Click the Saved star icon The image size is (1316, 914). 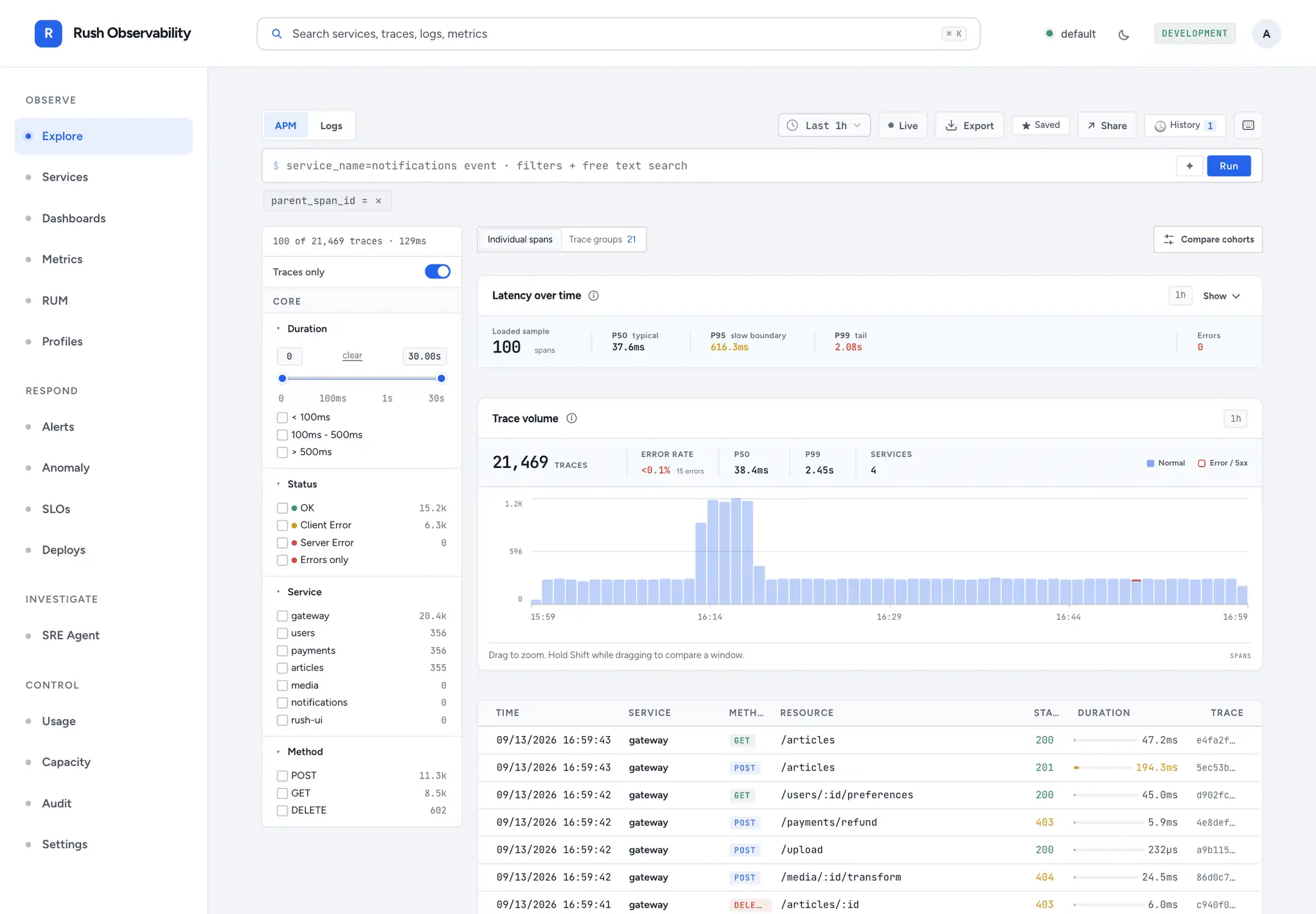(x=1026, y=125)
